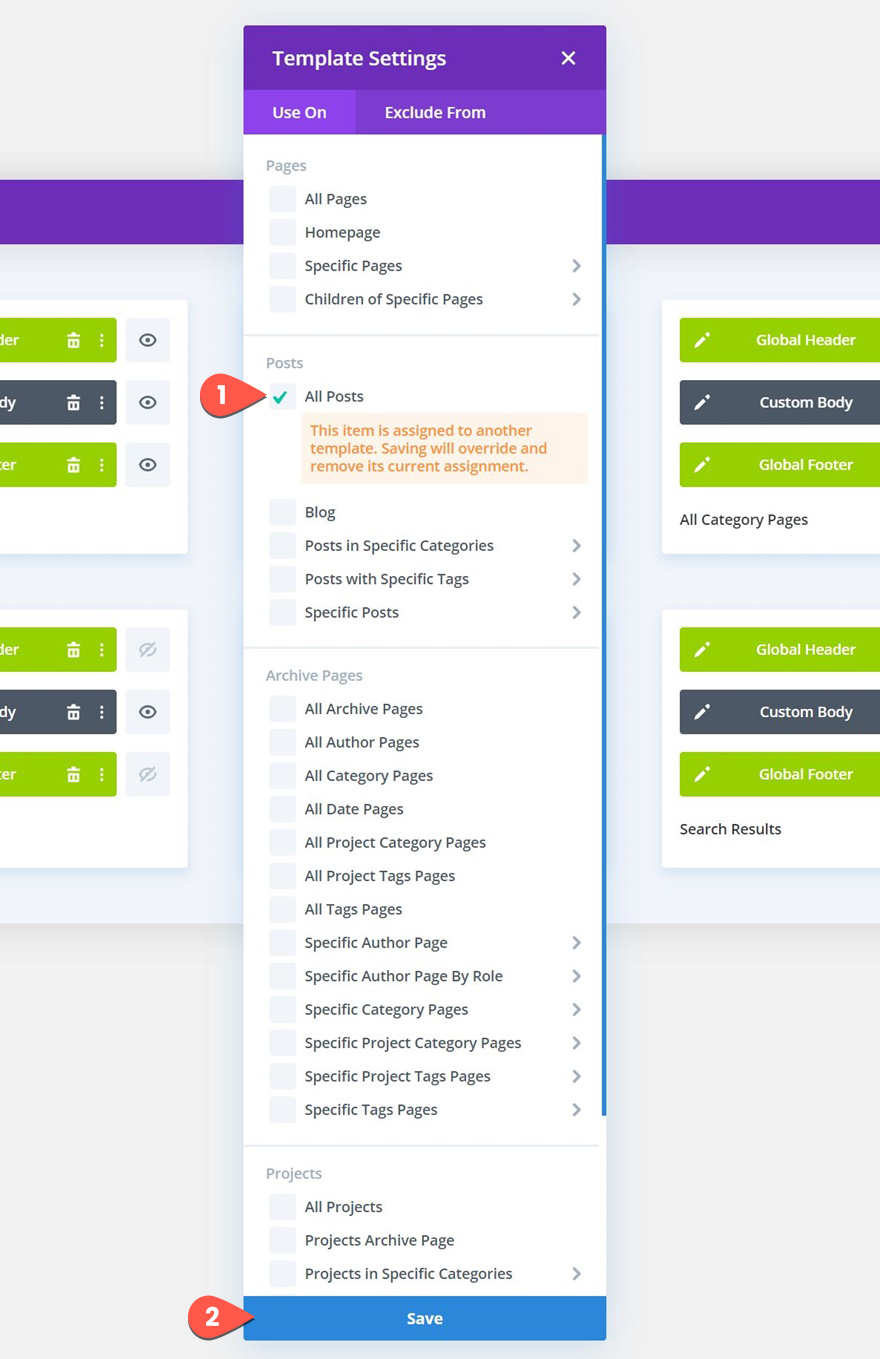The width and height of the screenshot is (880, 1359).
Task: Select the Use On tab
Action: click(x=299, y=112)
